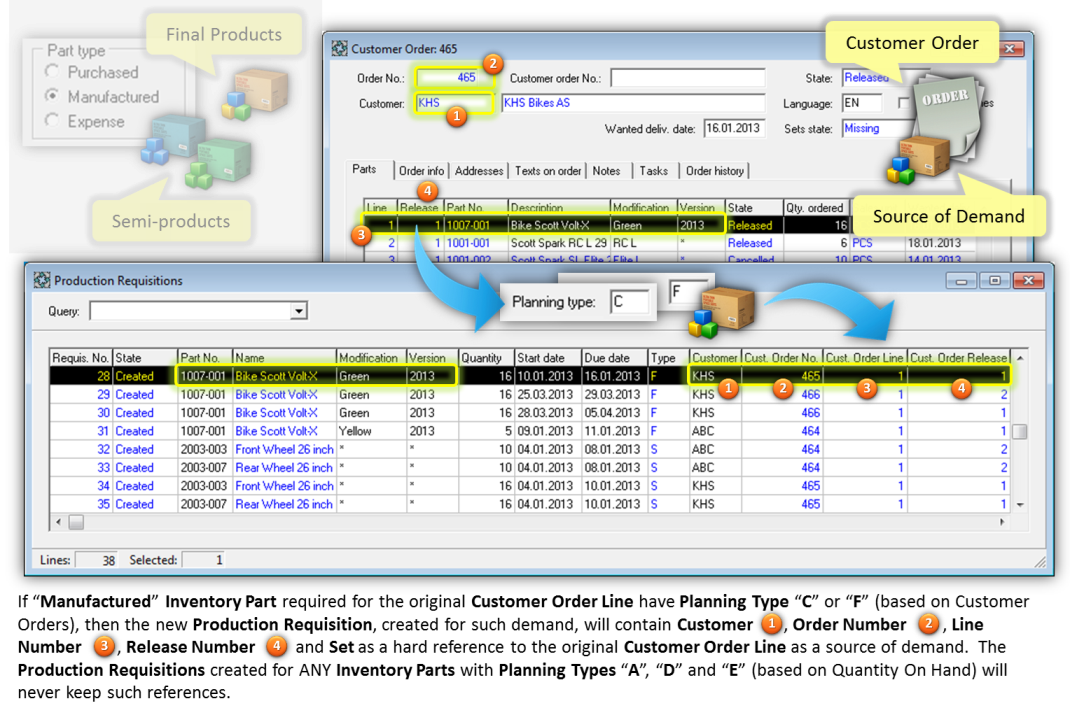
Task: Switch to the Order info tab
Action: pos(421,171)
